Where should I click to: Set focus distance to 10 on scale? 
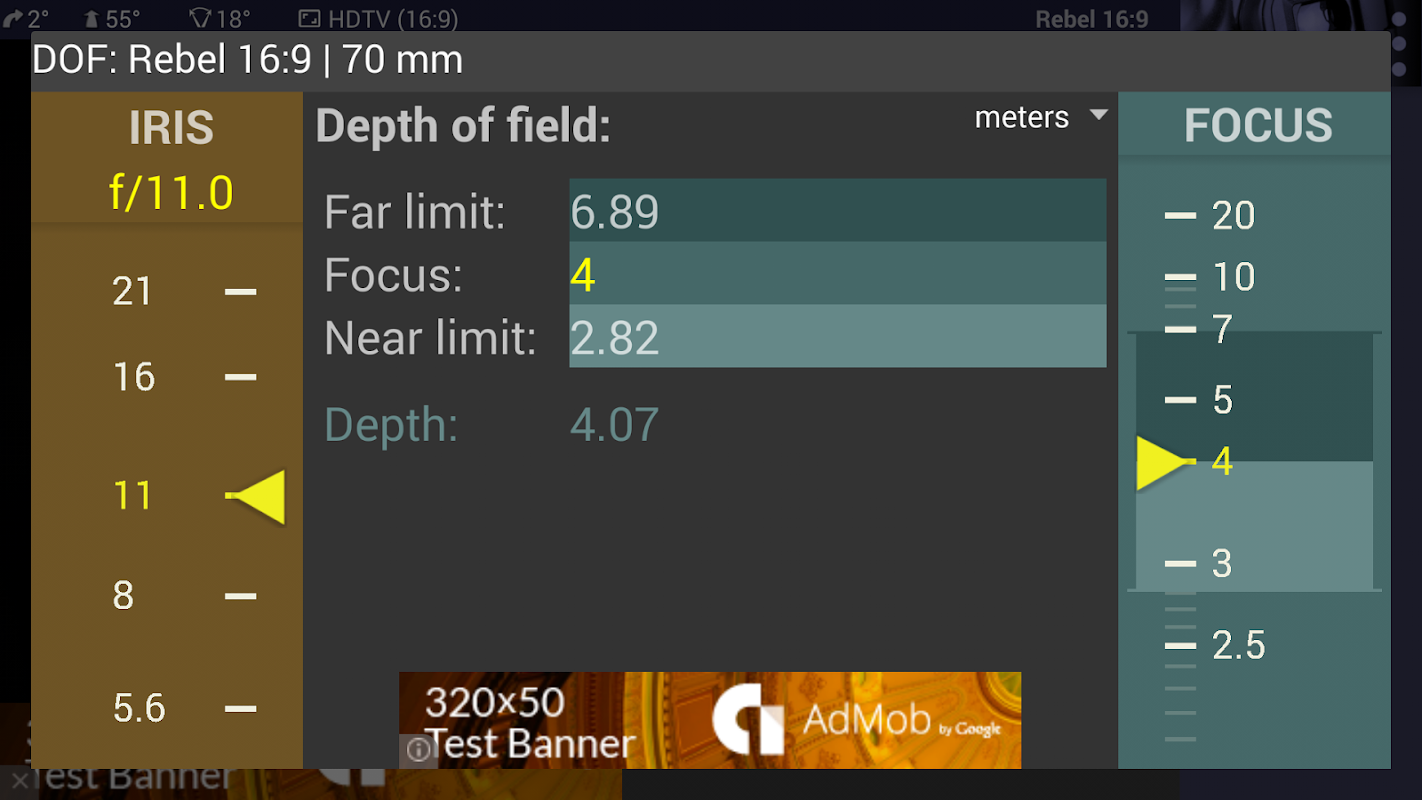(x=1233, y=277)
